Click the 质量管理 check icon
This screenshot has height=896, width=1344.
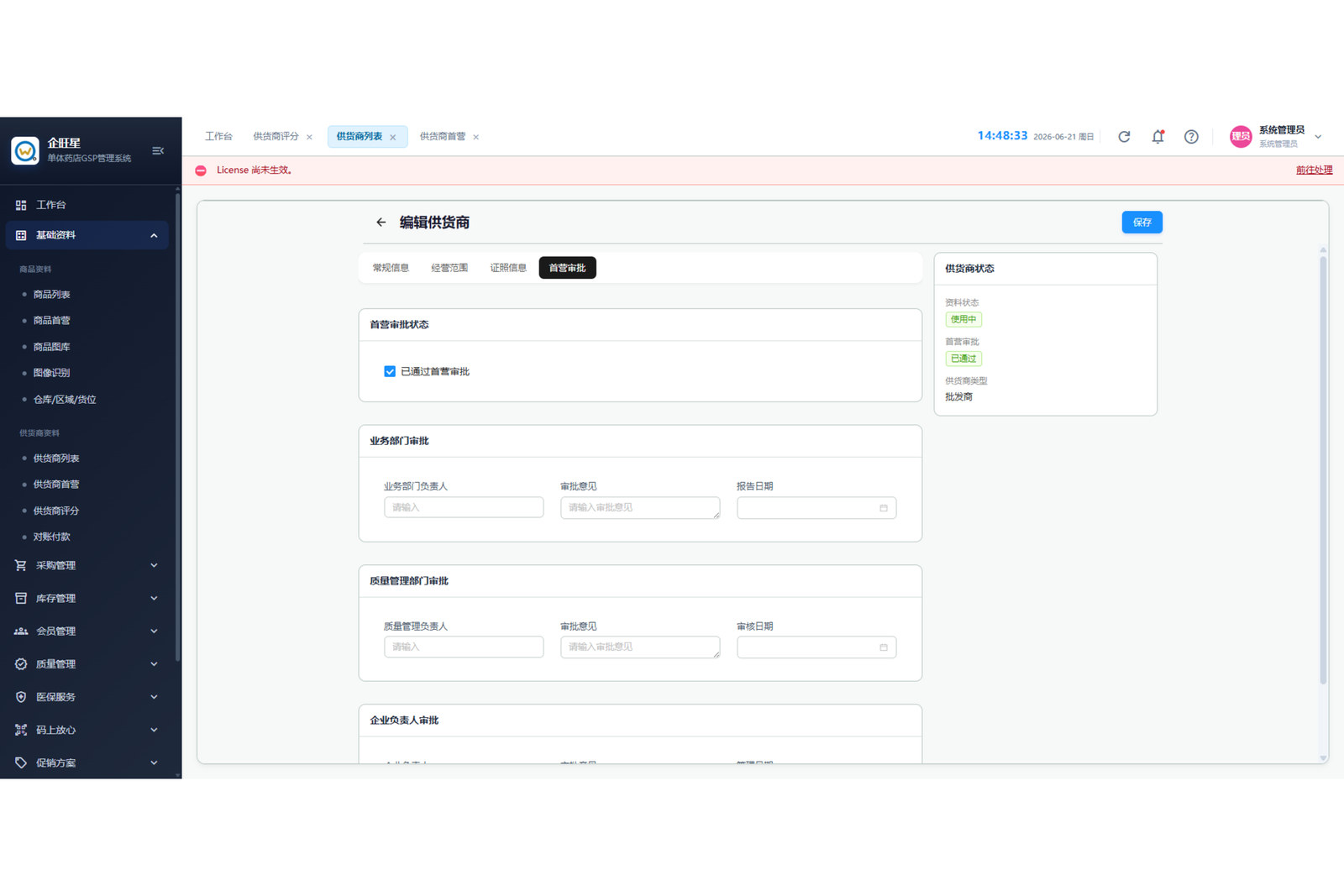(x=21, y=664)
